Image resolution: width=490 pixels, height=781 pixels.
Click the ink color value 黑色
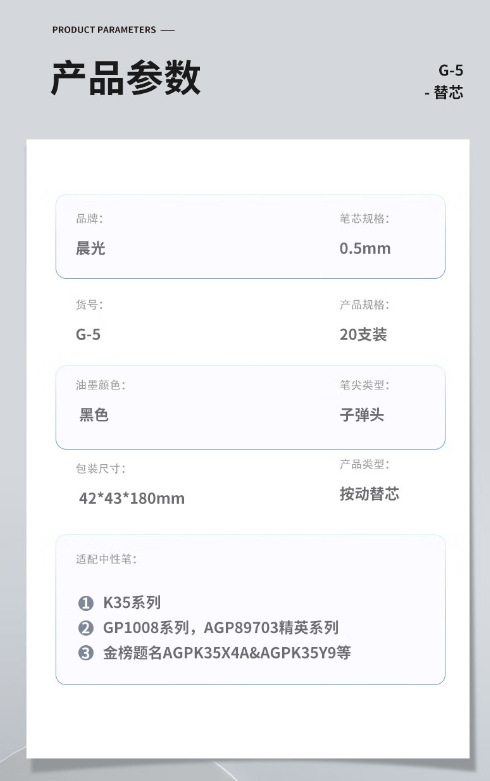[x=94, y=414]
